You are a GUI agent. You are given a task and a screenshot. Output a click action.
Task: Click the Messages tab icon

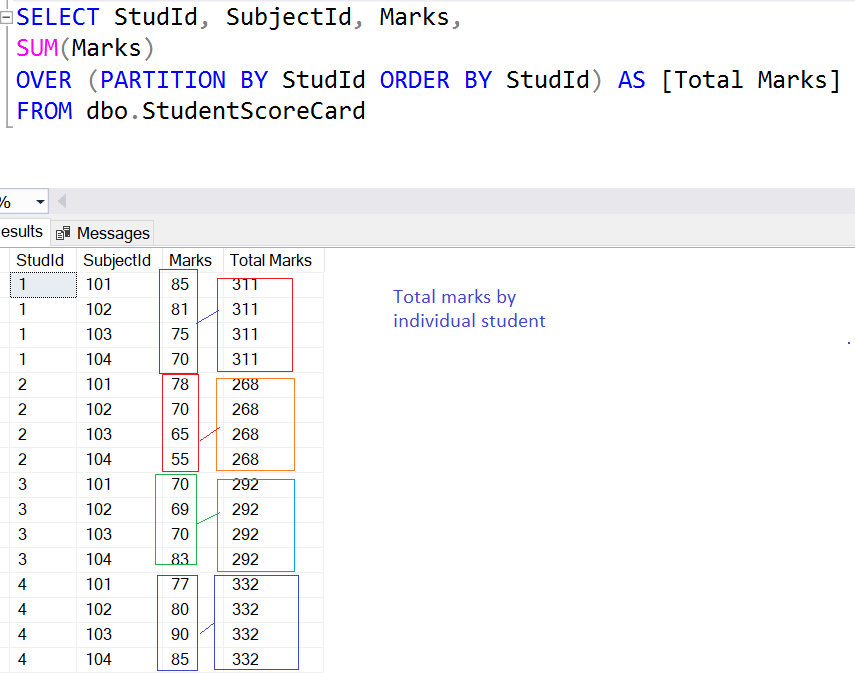tap(66, 233)
